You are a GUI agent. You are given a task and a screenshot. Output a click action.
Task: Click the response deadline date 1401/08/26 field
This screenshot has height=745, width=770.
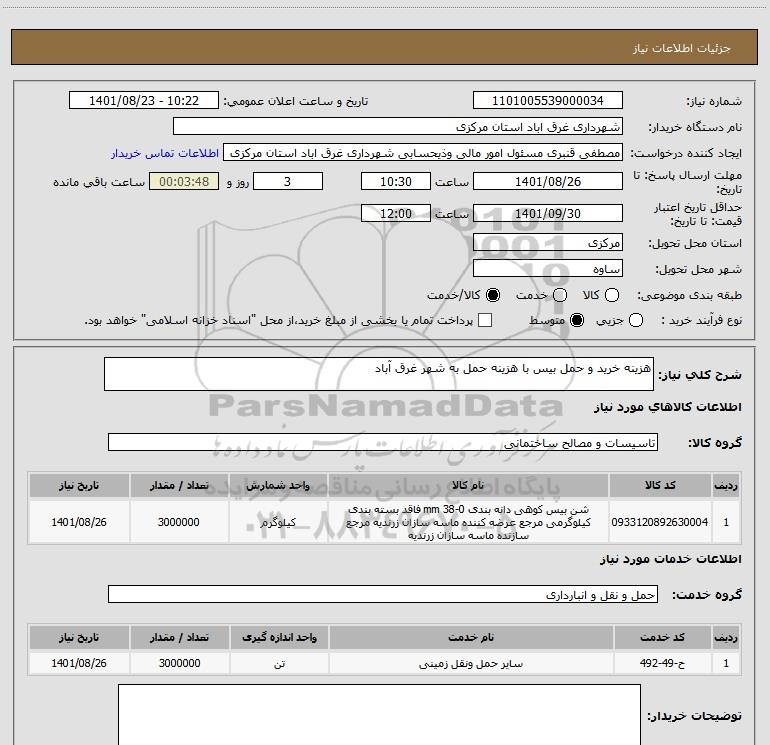[548, 182]
